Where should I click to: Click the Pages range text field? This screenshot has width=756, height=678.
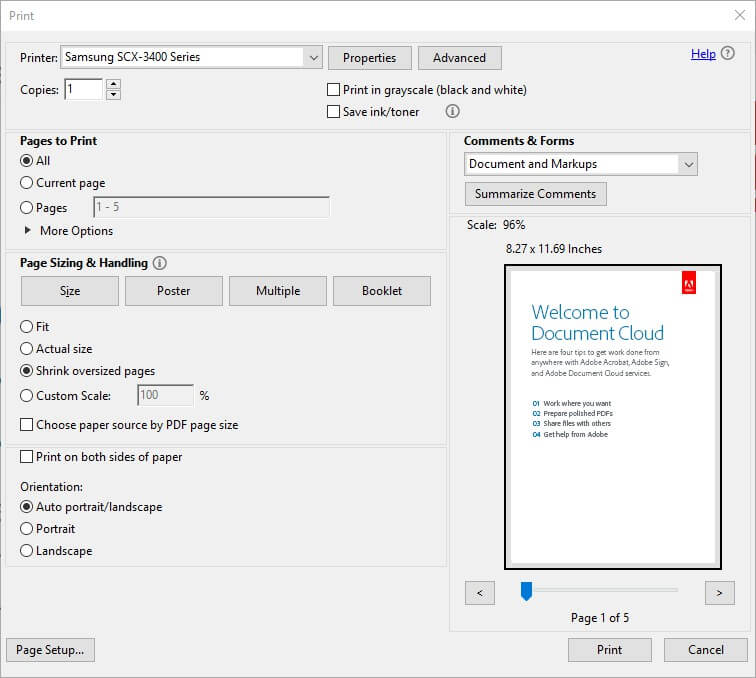(x=212, y=207)
